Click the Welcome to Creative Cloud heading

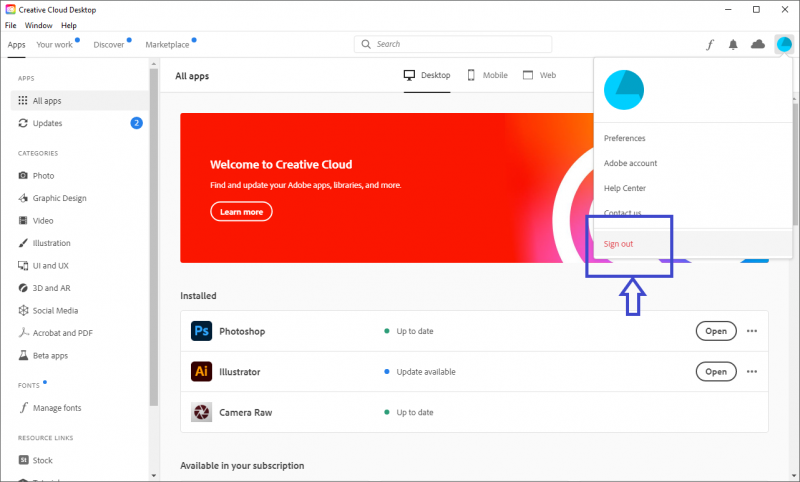[x=281, y=164]
